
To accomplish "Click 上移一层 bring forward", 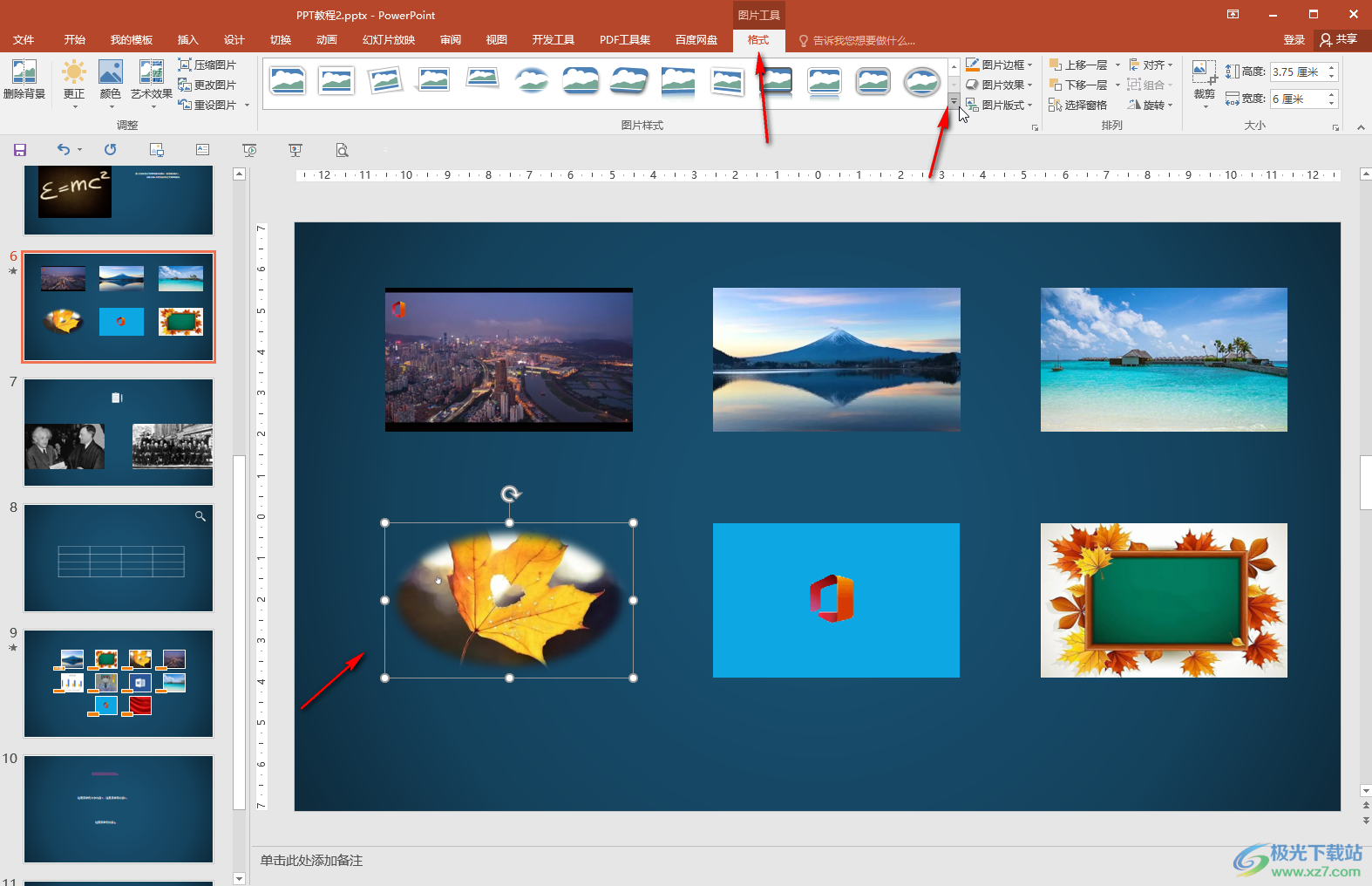I will [x=1078, y=65].
